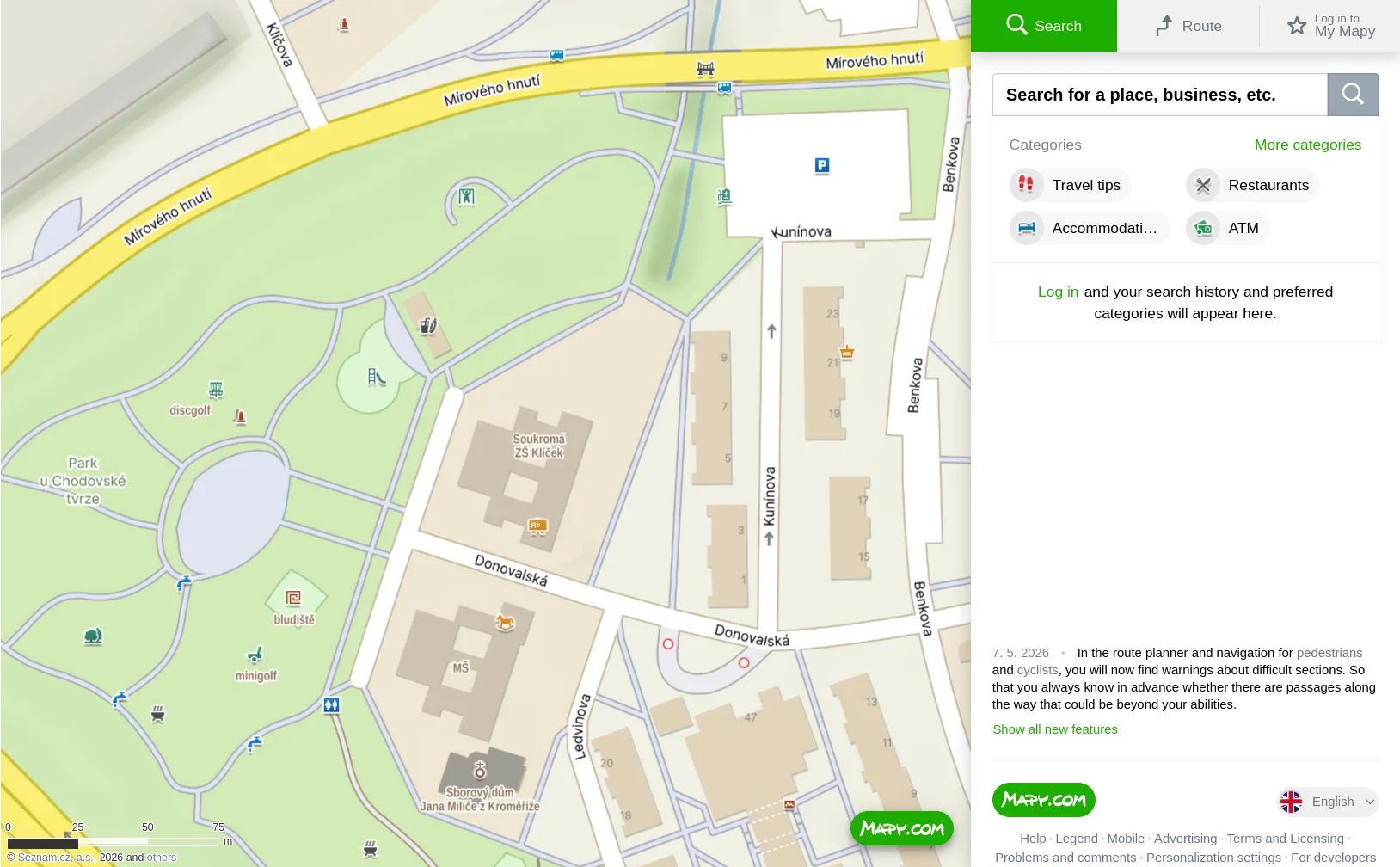Image resolution: width=1400 pixels, height=867 pixels.
Task: Open More categories link
Action: [x=1307, y=144]
